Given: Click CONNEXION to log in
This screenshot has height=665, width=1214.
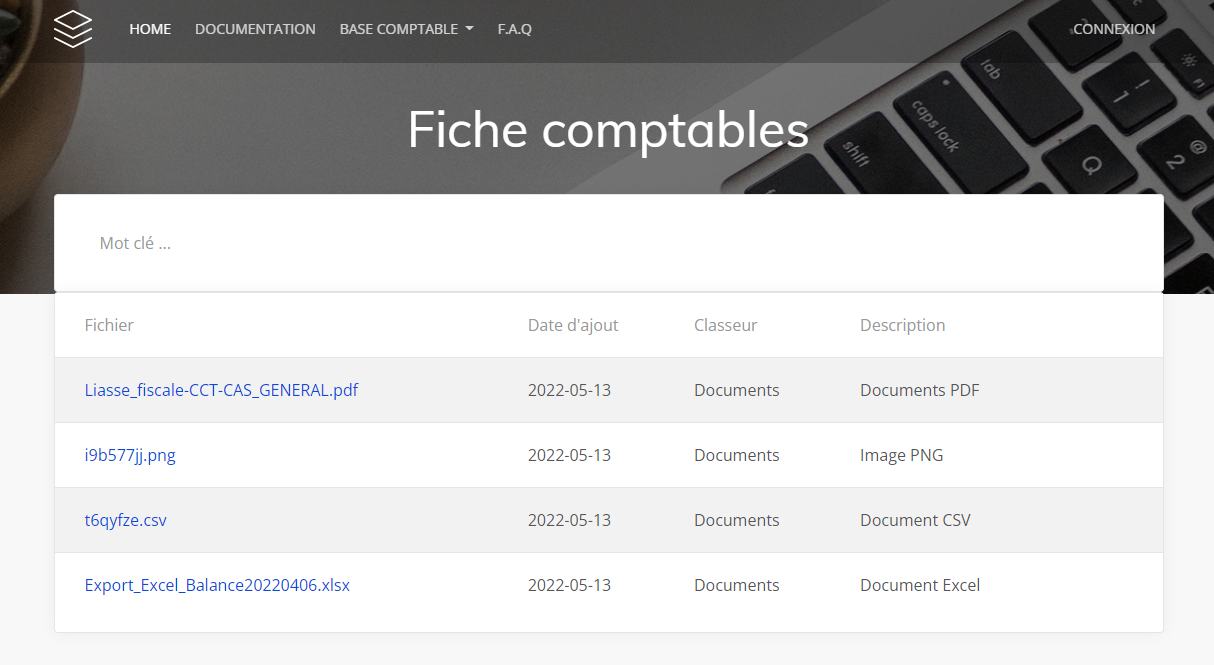Looking at the screenshot, I should (1114, 29).
